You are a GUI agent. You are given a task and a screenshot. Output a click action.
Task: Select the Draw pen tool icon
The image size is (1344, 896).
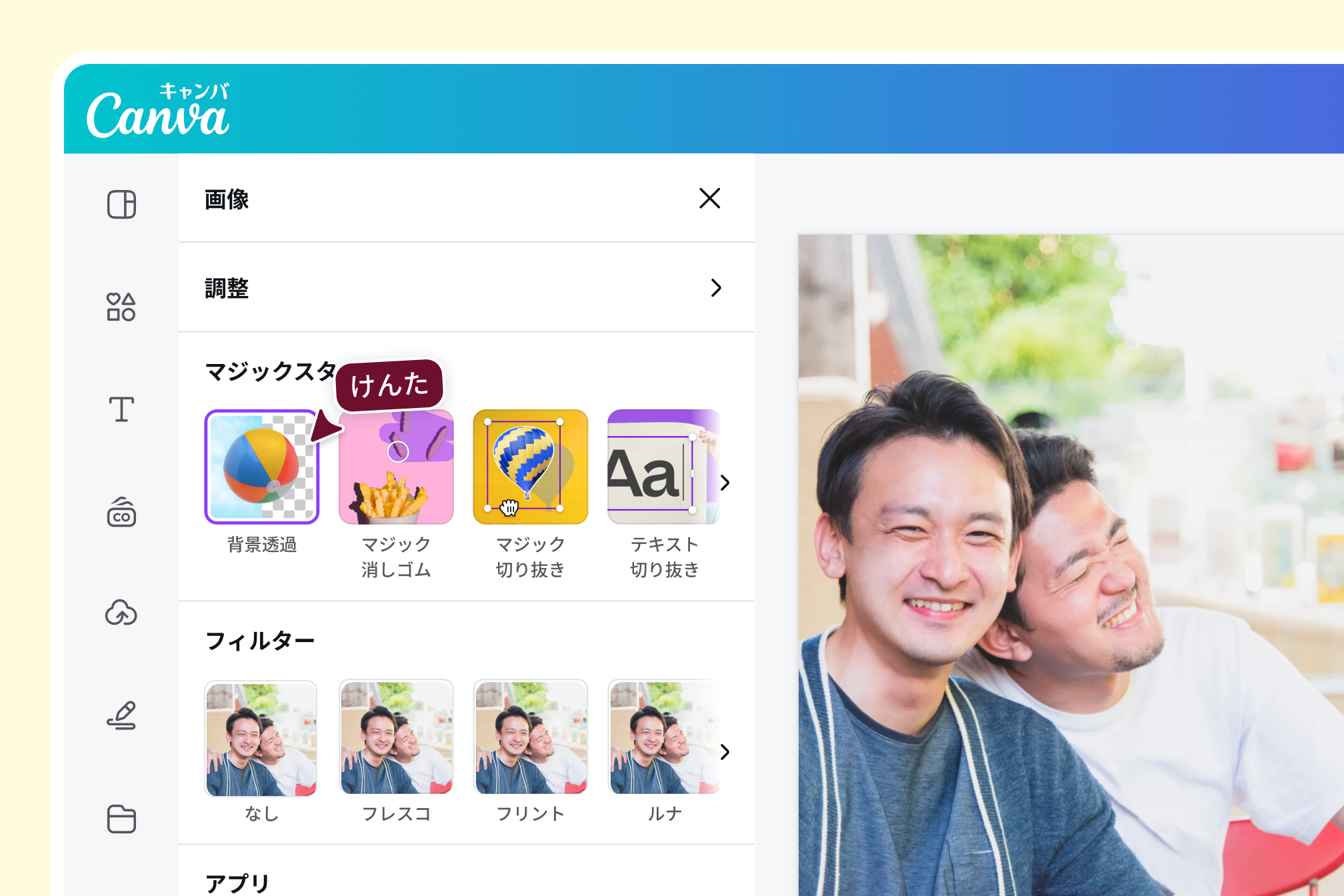click(121, 715)
